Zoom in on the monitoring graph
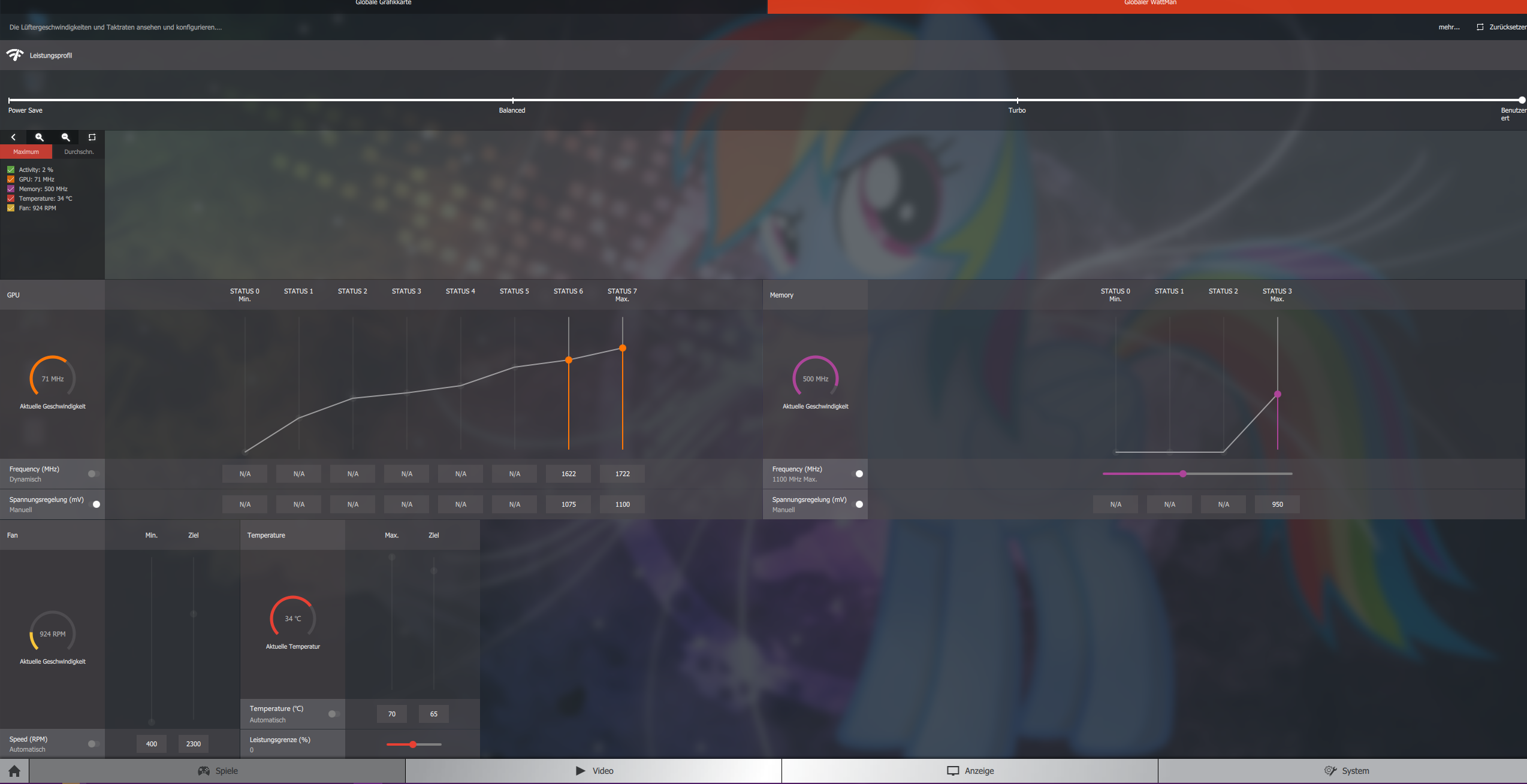 click(x=40, y=137)
